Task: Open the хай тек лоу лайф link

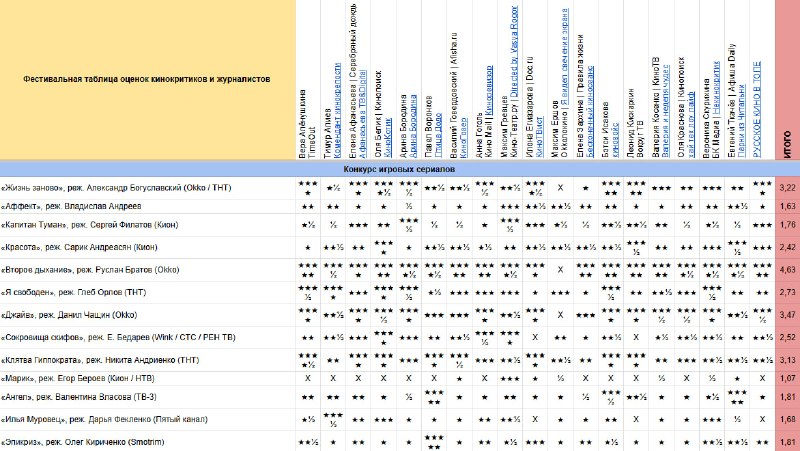Action: point(691,123)
